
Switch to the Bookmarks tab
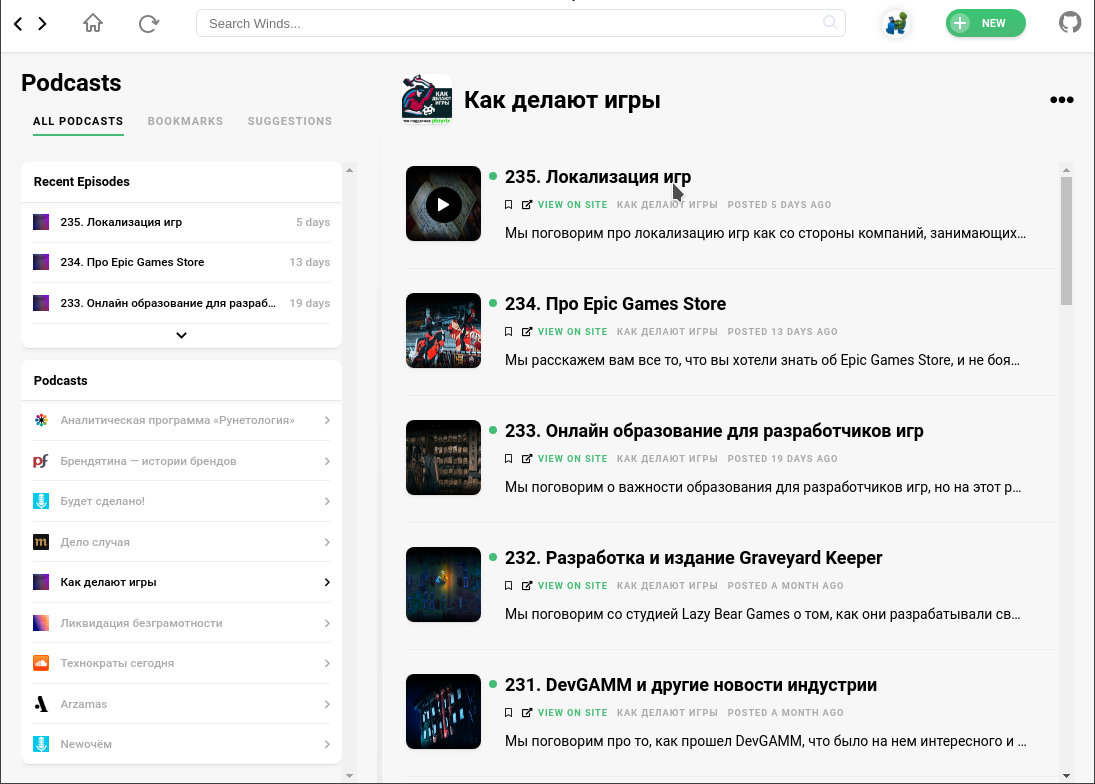185,121
